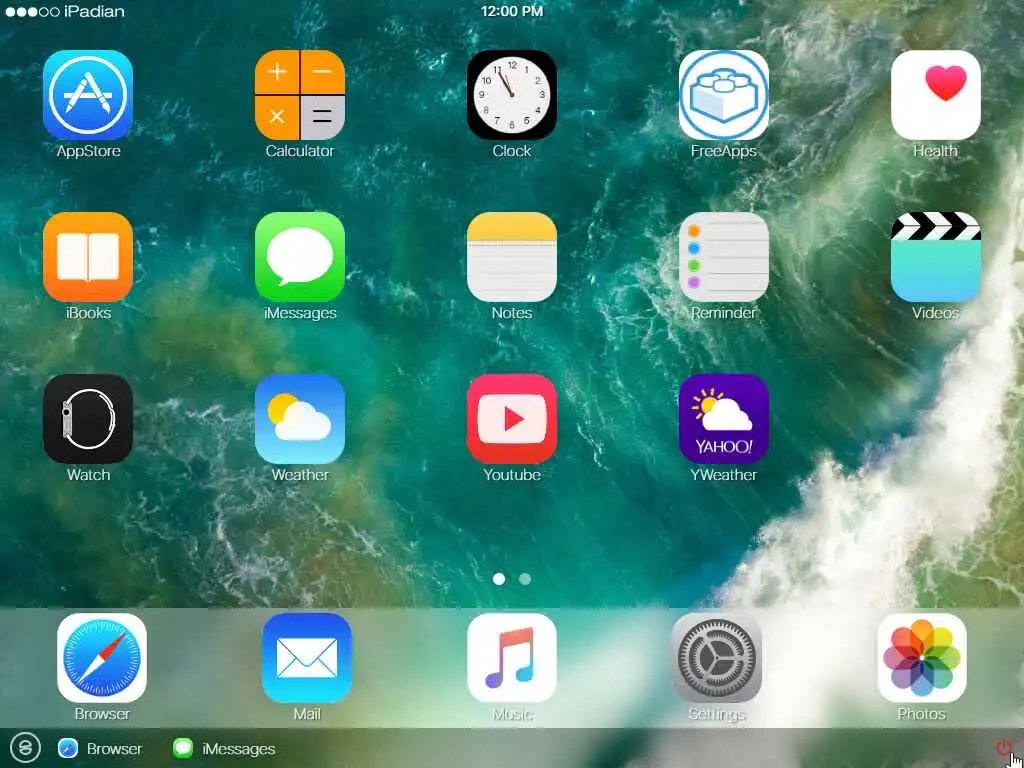
Task: Switch to Browser in the bottom taskbar
Action: [x=100, y=749]
